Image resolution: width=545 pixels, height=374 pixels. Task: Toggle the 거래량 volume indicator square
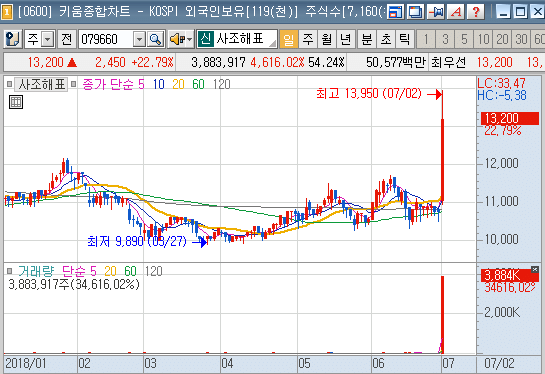10,271
